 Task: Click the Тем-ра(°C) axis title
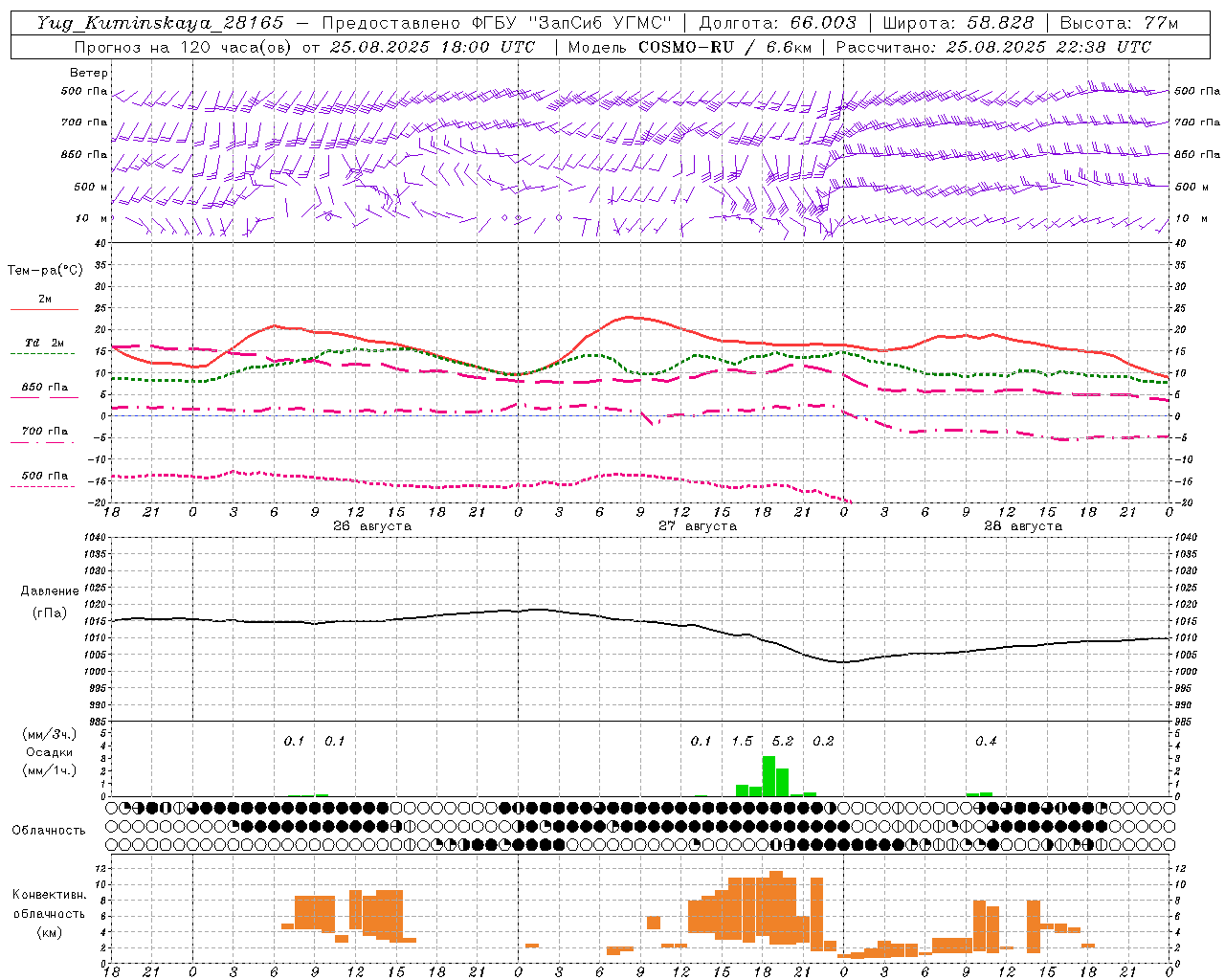45,271
